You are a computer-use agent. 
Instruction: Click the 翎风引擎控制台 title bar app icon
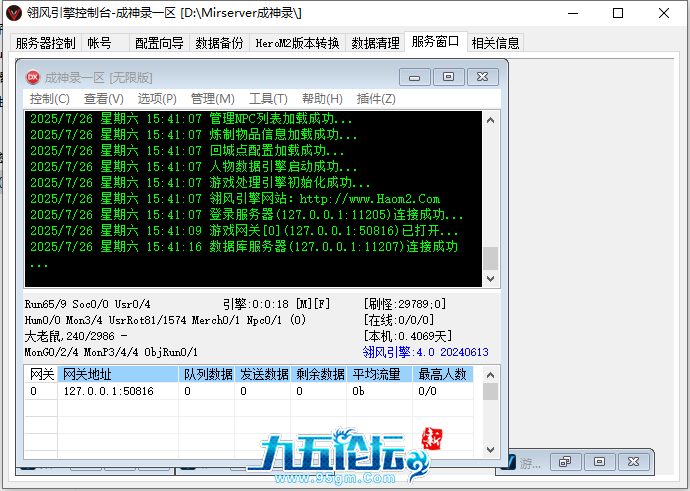(14, 13)
